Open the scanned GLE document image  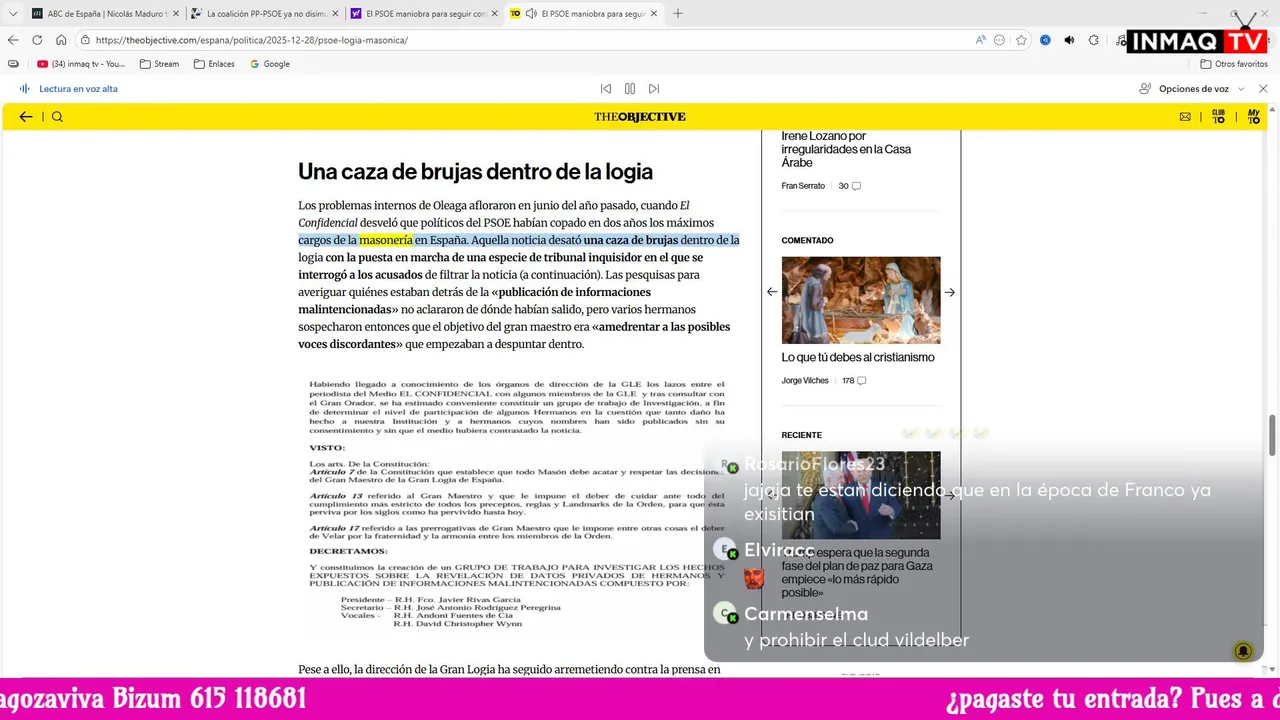click(517, 504)
